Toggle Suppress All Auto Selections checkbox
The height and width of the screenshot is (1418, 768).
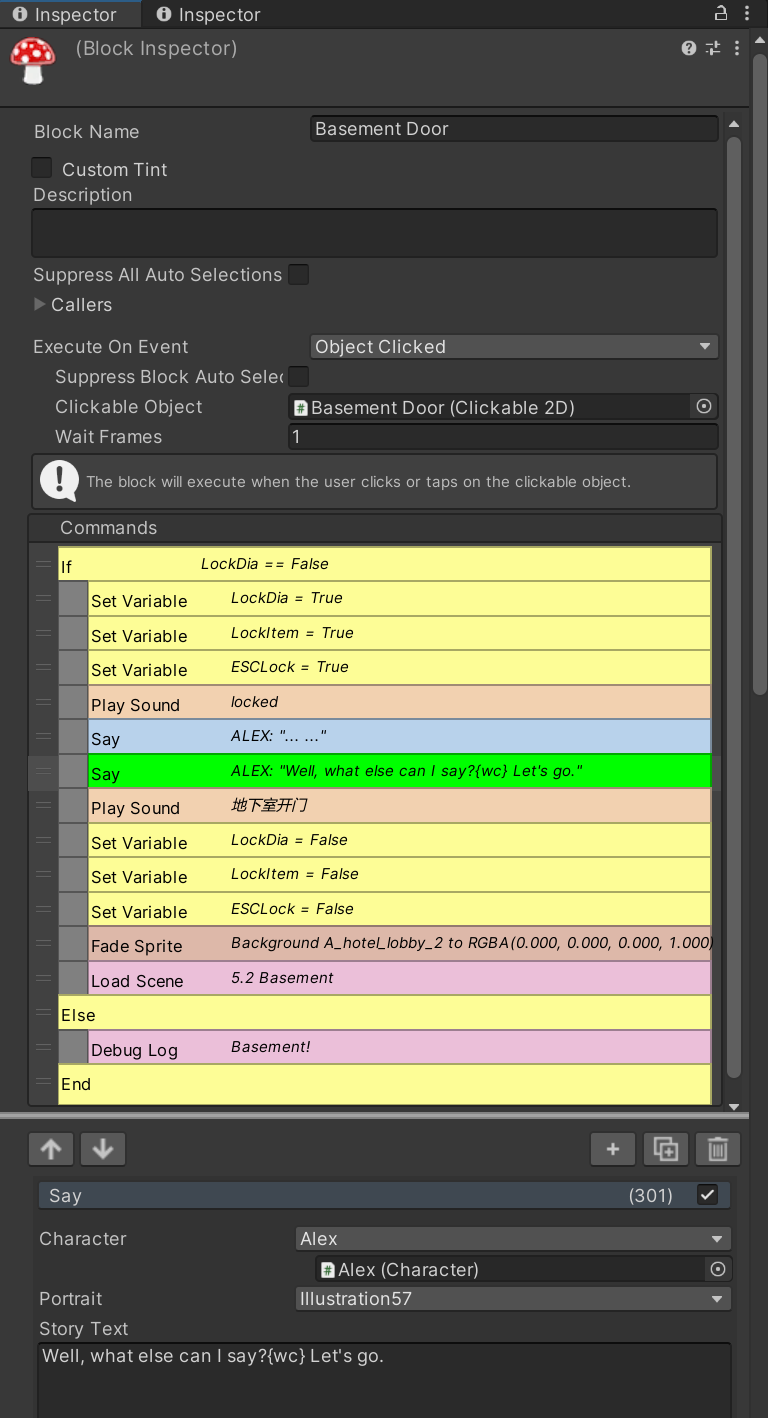298,274
